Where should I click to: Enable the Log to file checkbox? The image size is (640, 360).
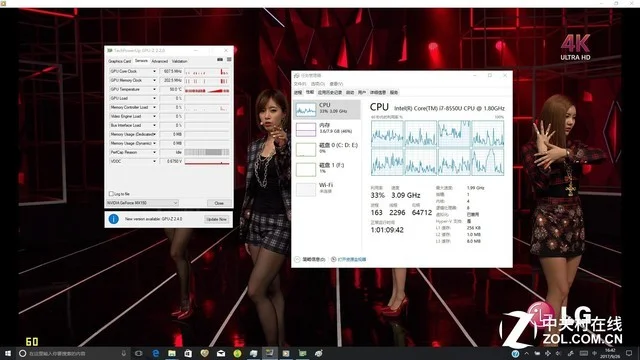pyautogui.click(x=111, y=194)
